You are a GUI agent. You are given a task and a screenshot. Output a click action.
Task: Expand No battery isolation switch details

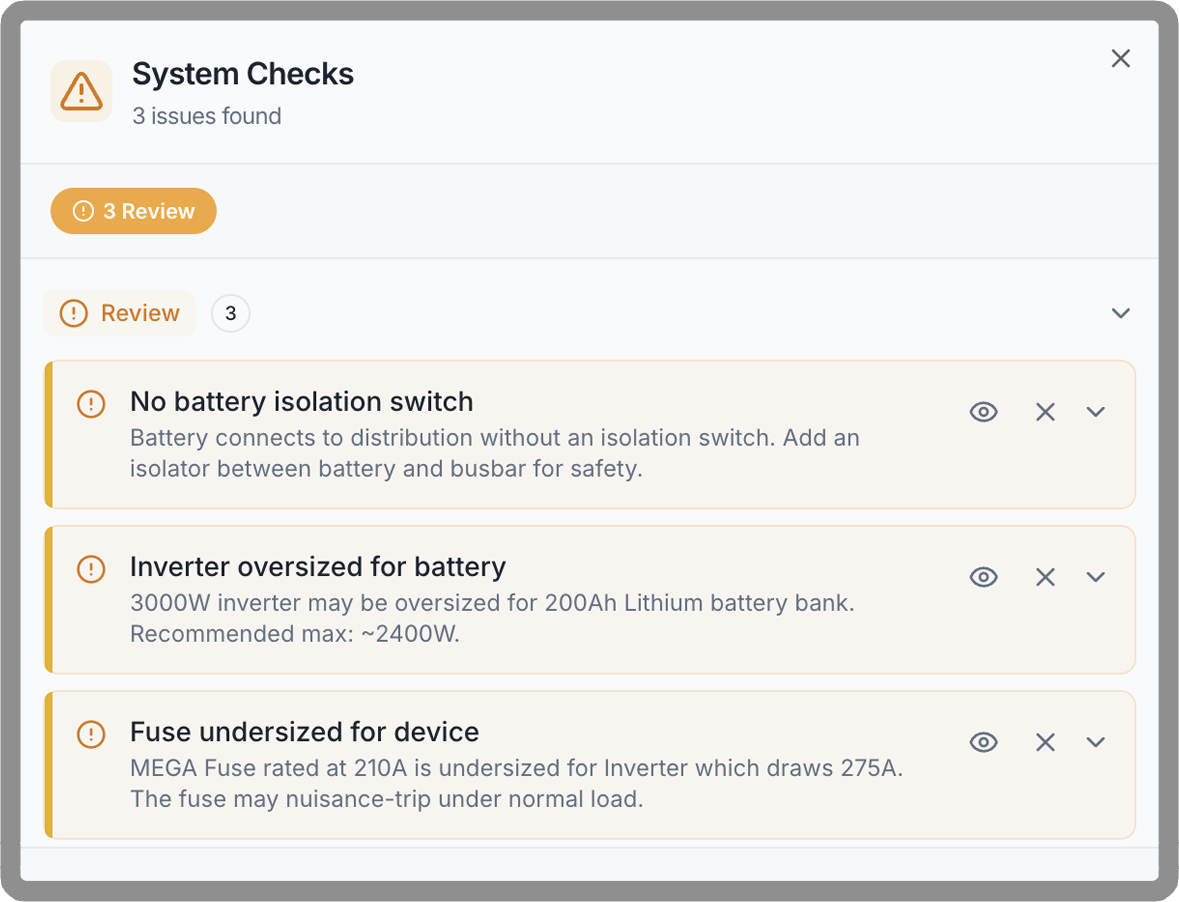(1096, 412)
